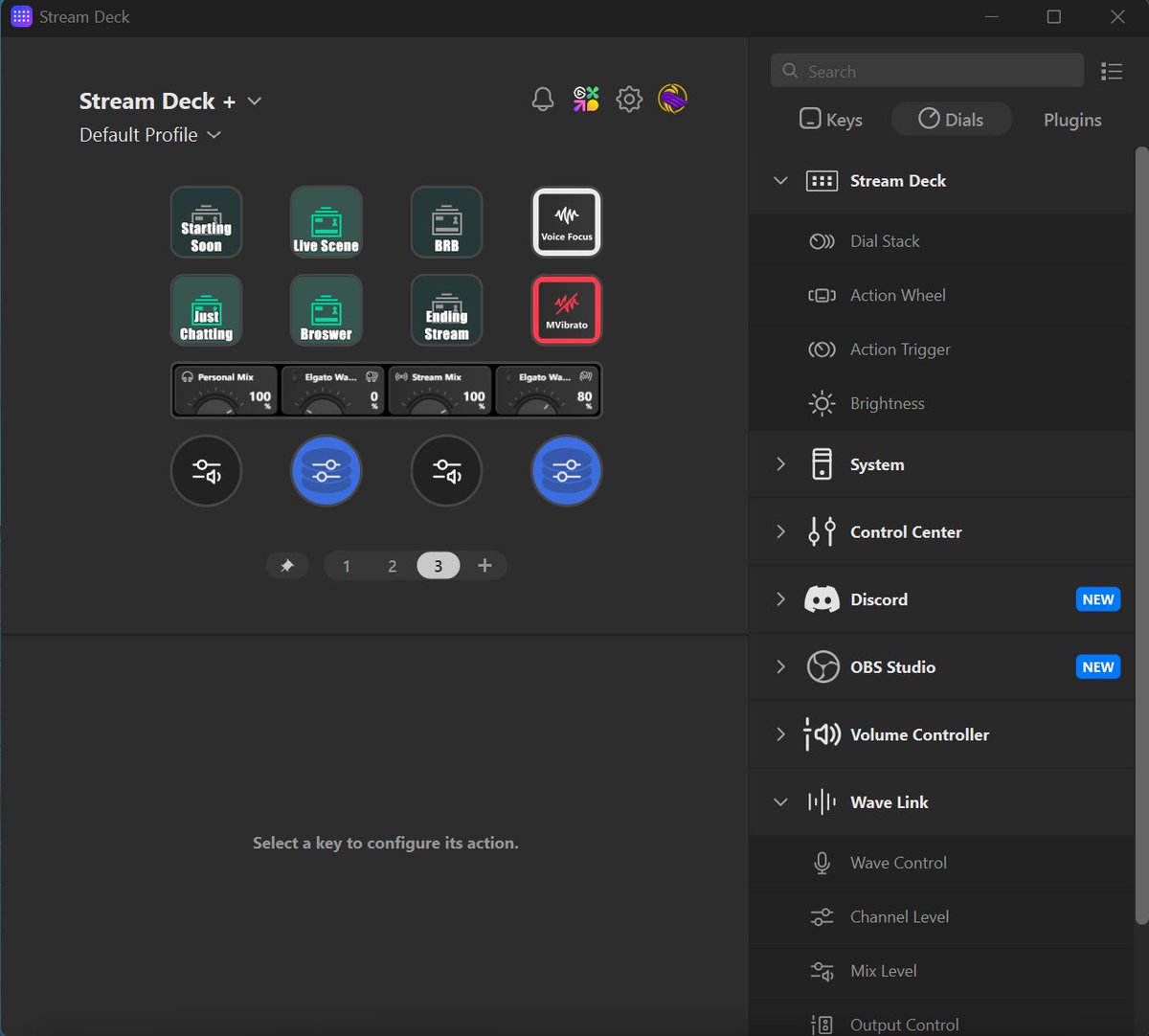
Task: Click the action list vertical scrollbar
Action: 1140,536
